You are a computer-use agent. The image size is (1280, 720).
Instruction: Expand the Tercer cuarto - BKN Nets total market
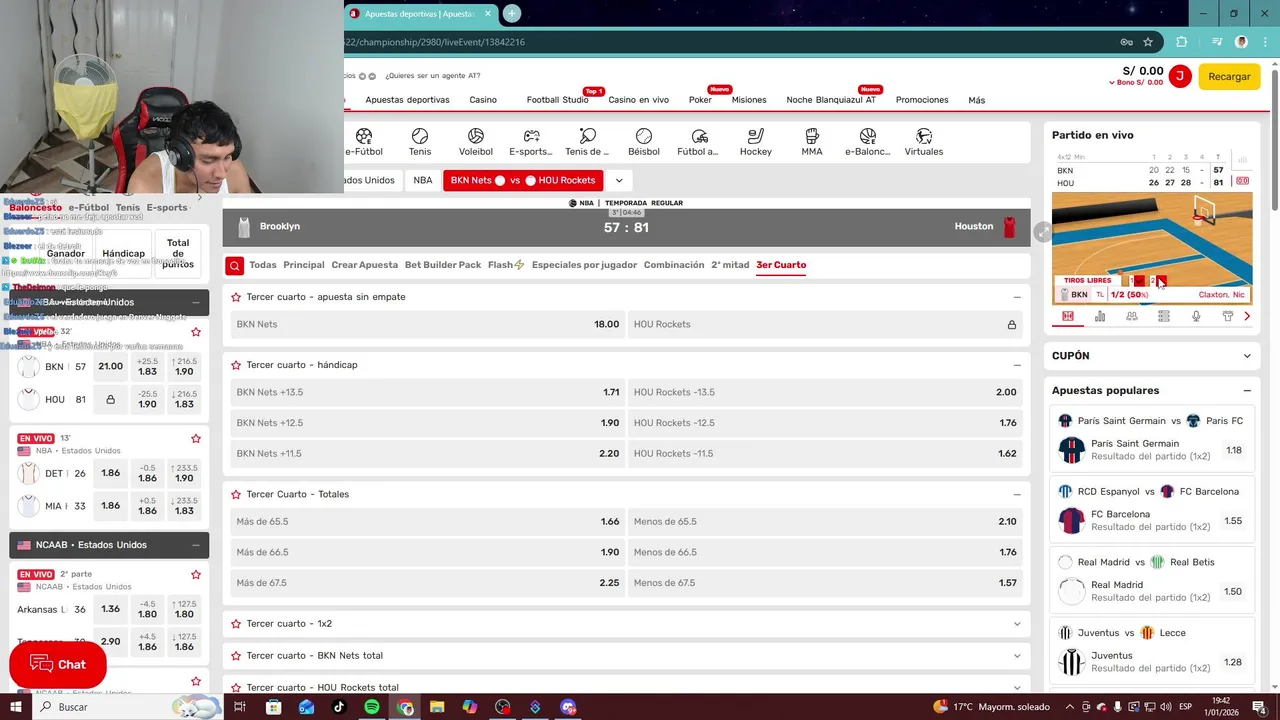(1017, 655)
